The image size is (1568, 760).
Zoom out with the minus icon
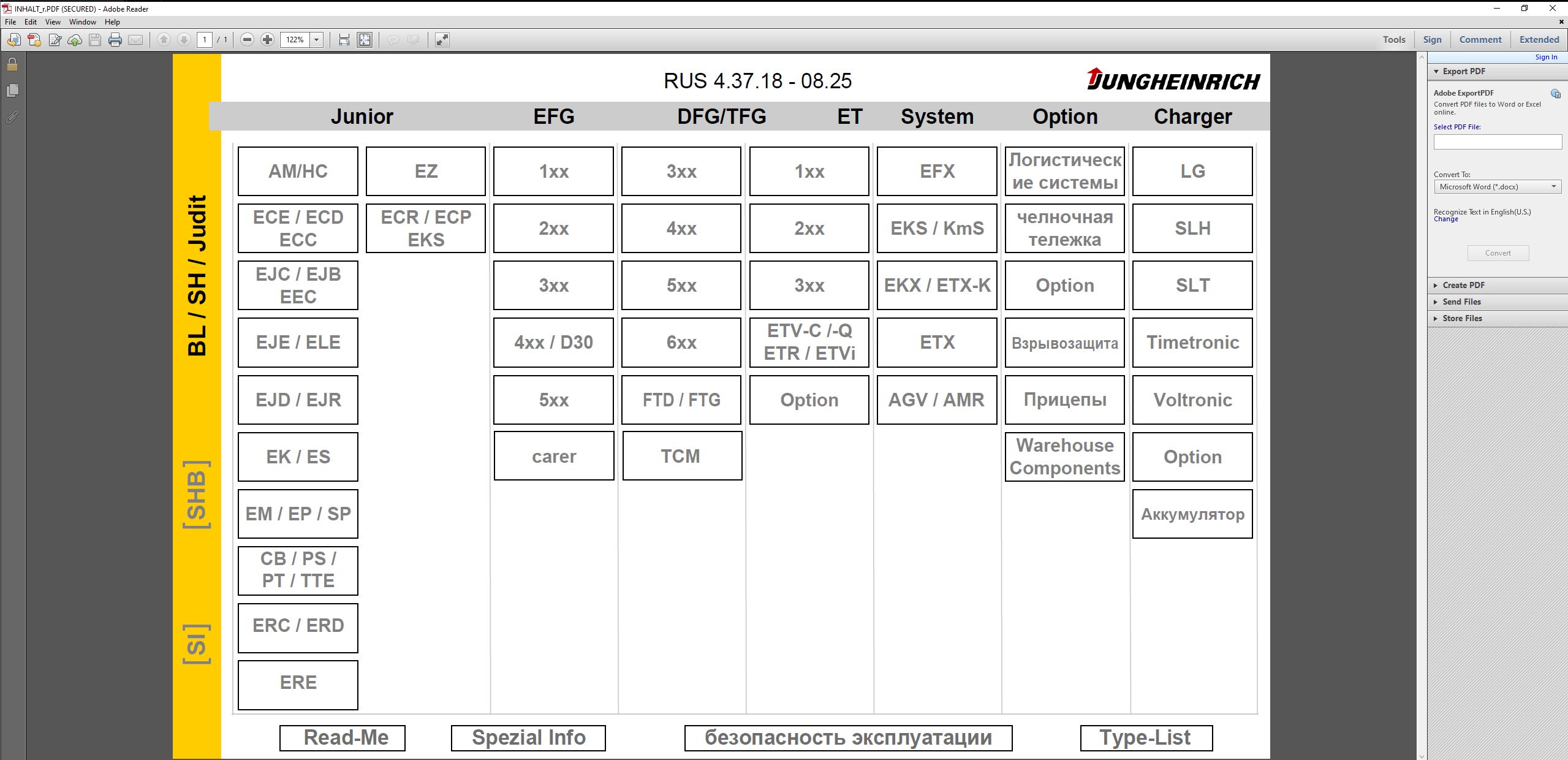point(246,40)
